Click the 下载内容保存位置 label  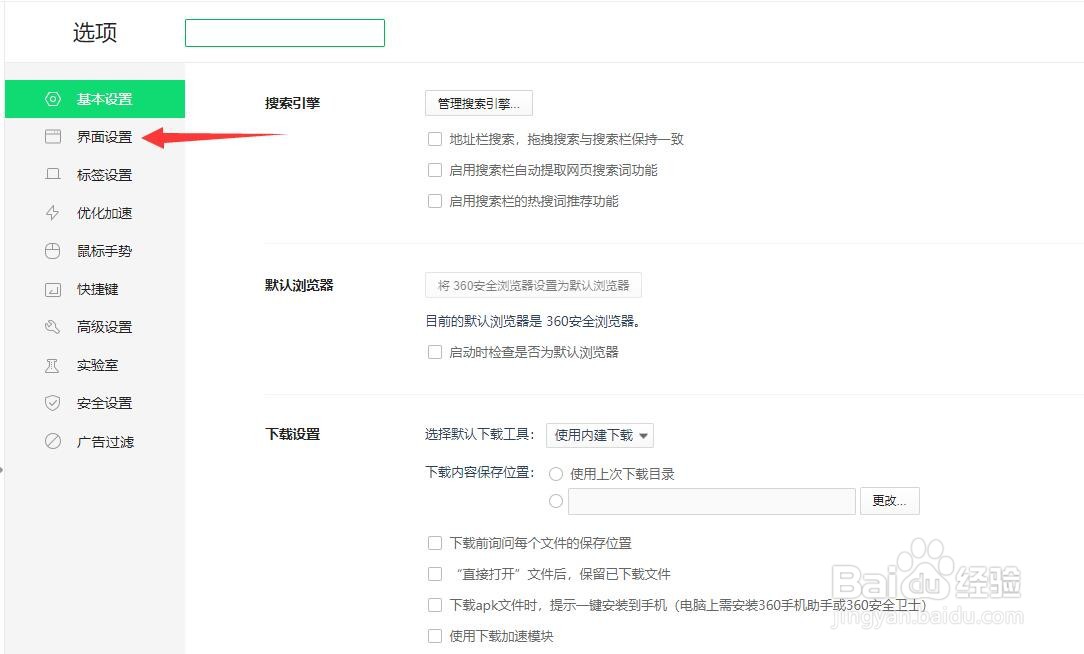click(480, 472)
